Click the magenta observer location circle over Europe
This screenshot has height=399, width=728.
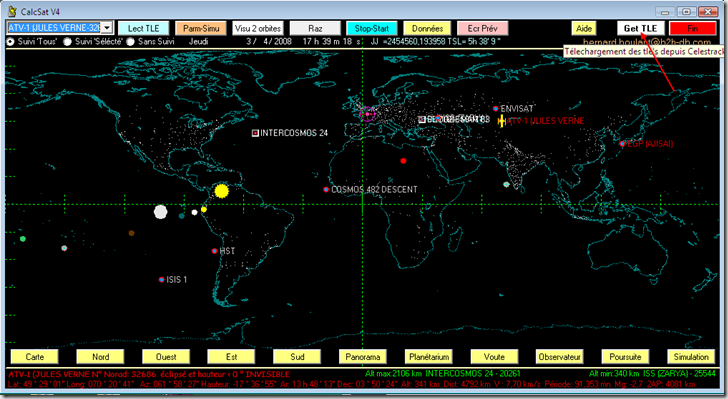(x=367, y=113)
